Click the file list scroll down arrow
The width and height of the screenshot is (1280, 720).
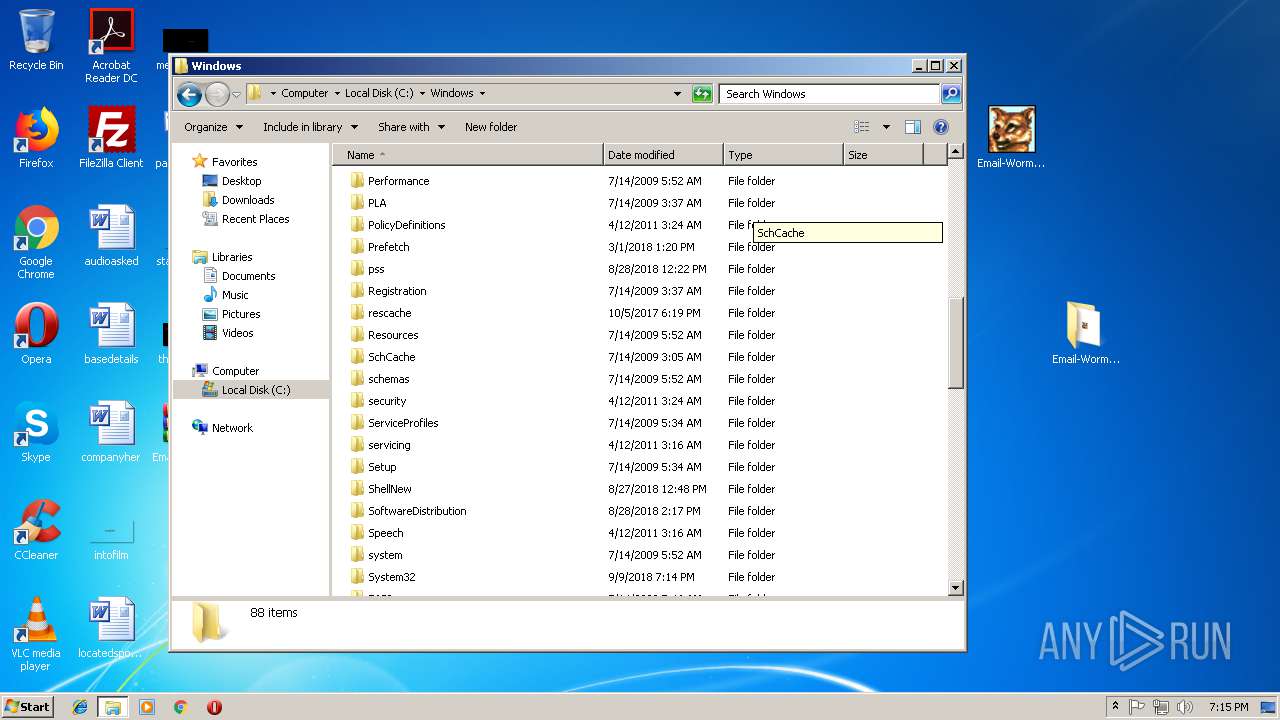click(x=955, y=588)
